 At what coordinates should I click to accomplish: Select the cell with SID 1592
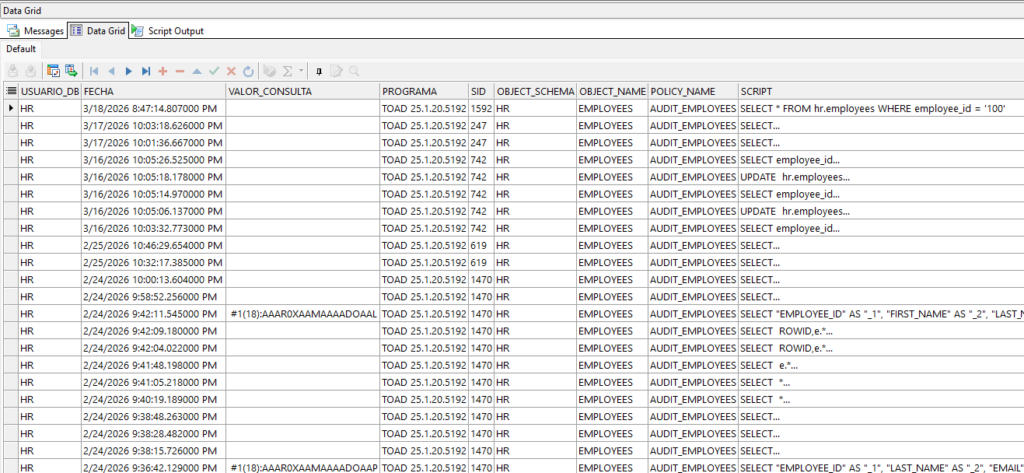click(480, 108)
